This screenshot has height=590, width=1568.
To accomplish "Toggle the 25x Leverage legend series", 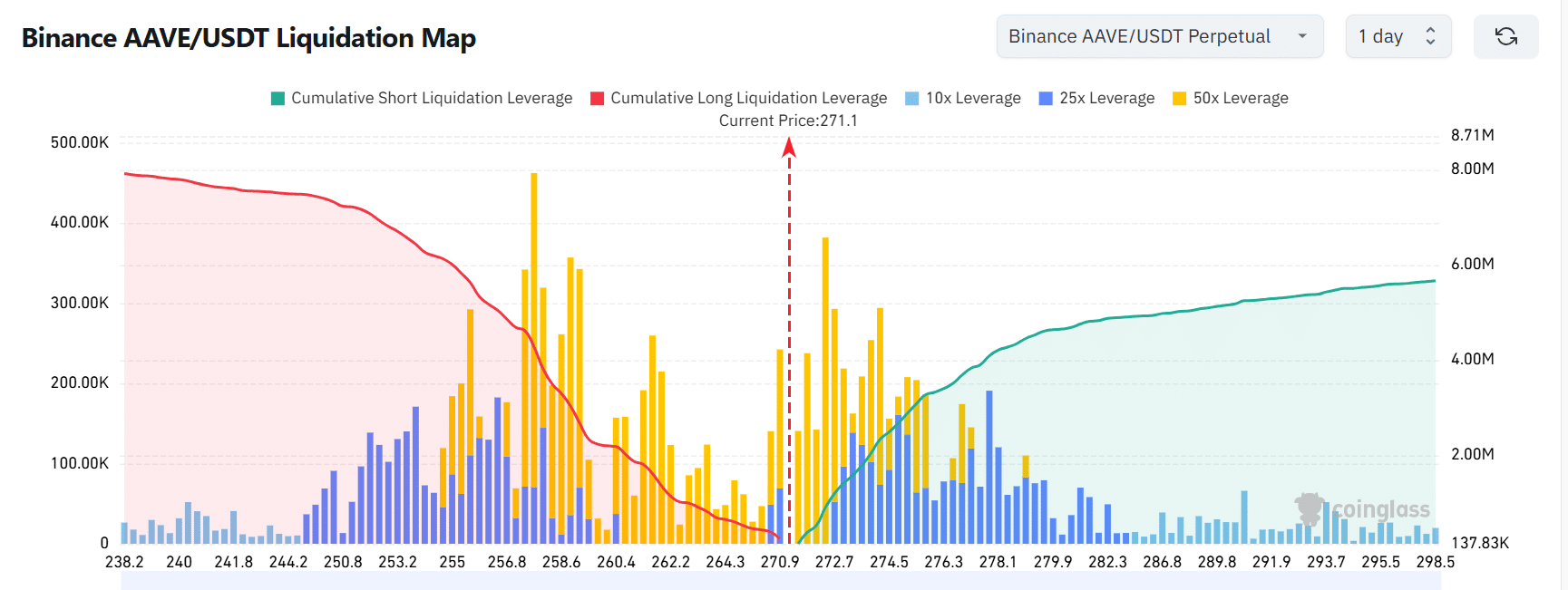I will point(1096,98).
